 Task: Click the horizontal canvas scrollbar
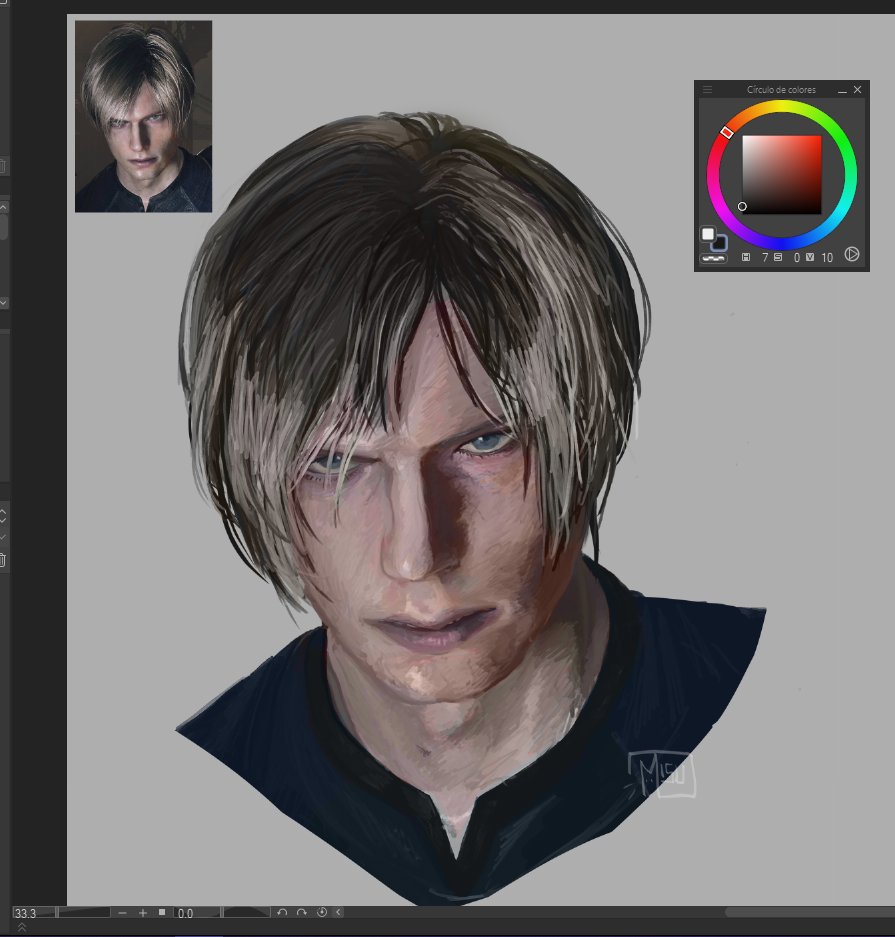coord(810,912)
